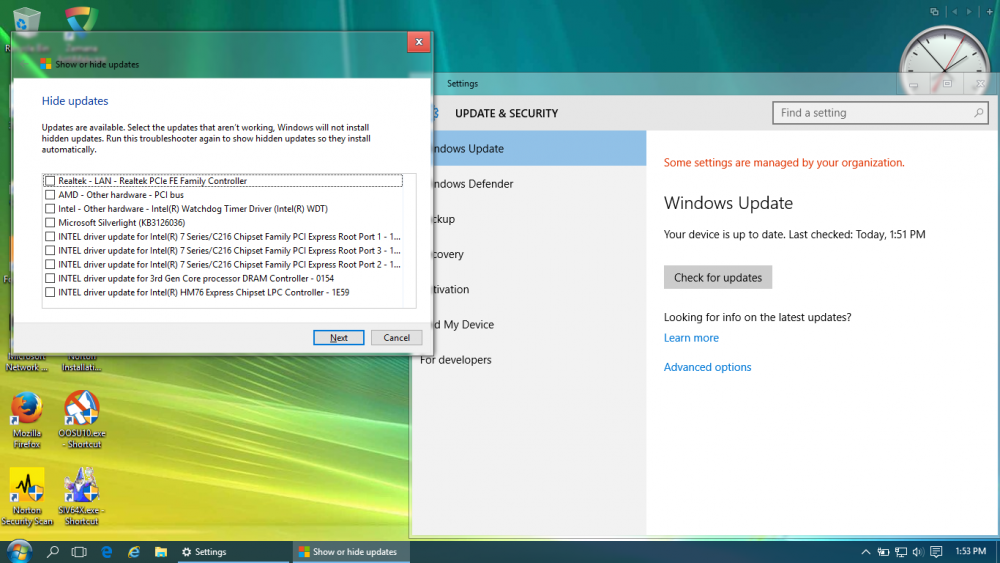Click the 'Hide updates' heading text

(x=75, y=101)
